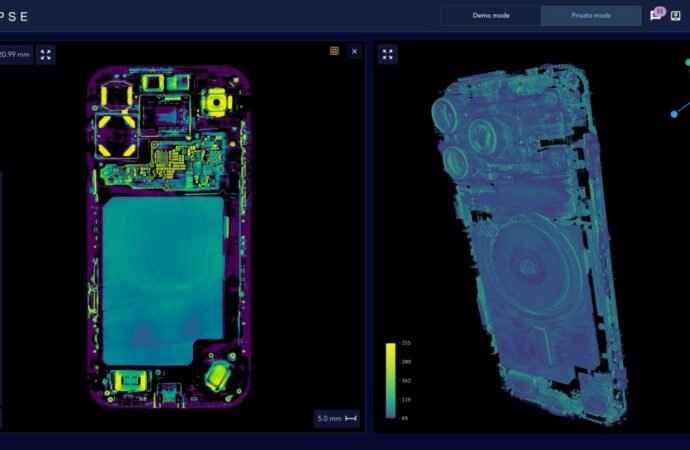Expand the 3D volume view to fullscreen

pyautogui.click(x=388, y=55)
